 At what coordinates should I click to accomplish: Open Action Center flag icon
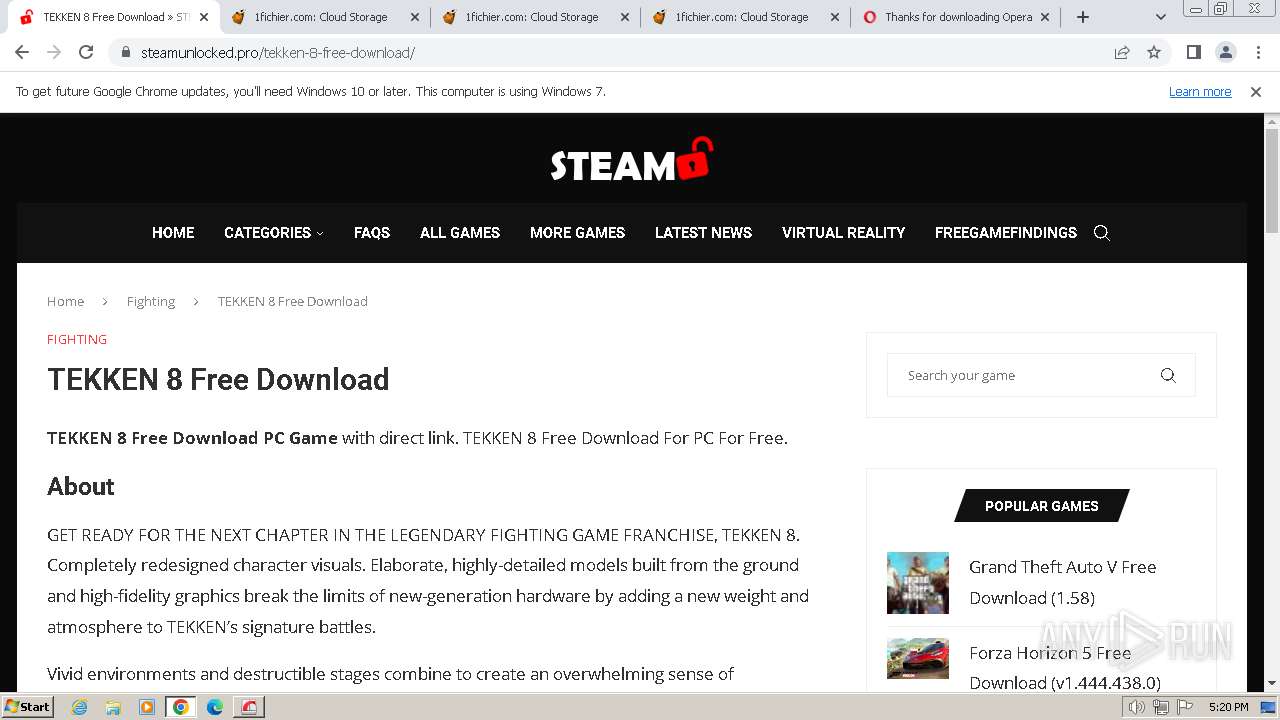(x=1185, y=707)
